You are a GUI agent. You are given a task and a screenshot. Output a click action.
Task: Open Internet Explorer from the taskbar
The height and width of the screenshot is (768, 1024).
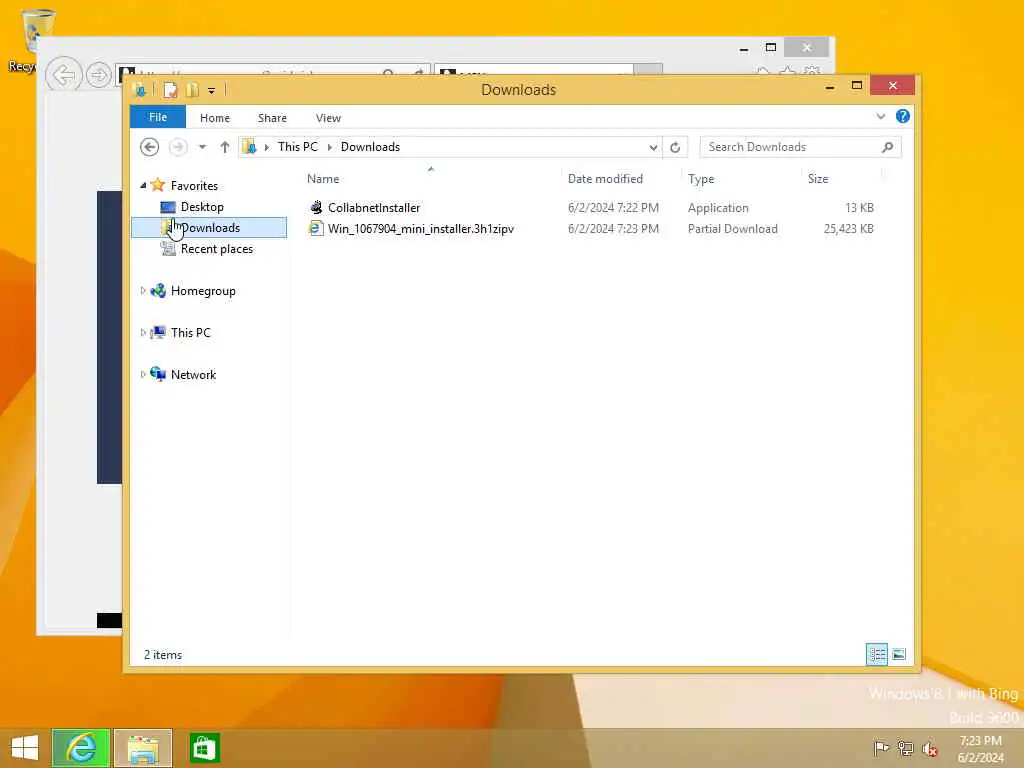(81, 748)
